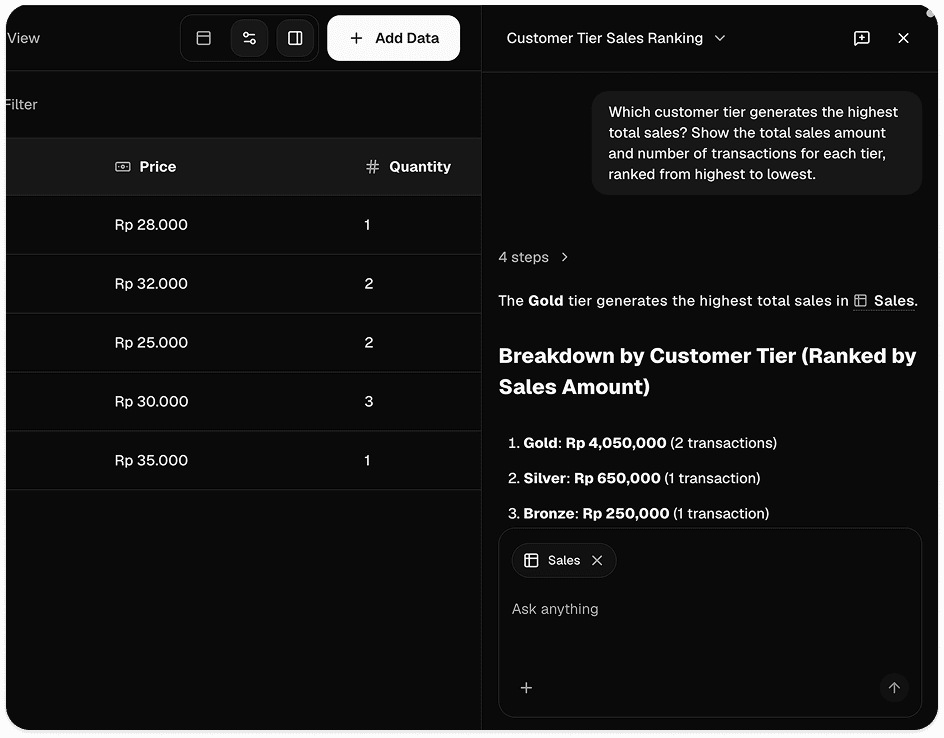Viewport: 944px width, 738px height.
Task: Click the Filter option
Action: (x=21, y=105)
